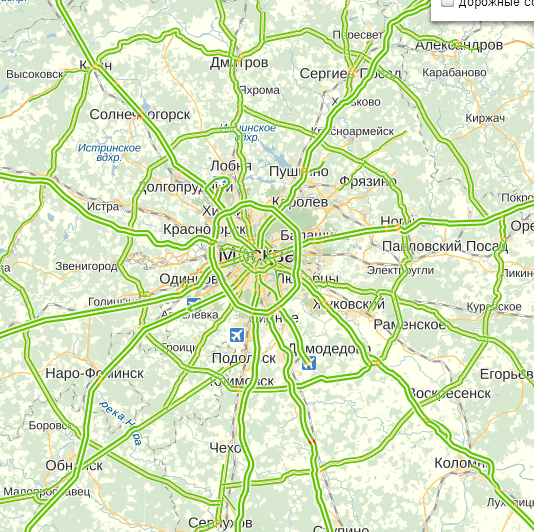The image size is (534, 532).
Task: Click the Ostafyevo airport icon above Подольск
Action: pyautogui.click(x=237, y=335)
